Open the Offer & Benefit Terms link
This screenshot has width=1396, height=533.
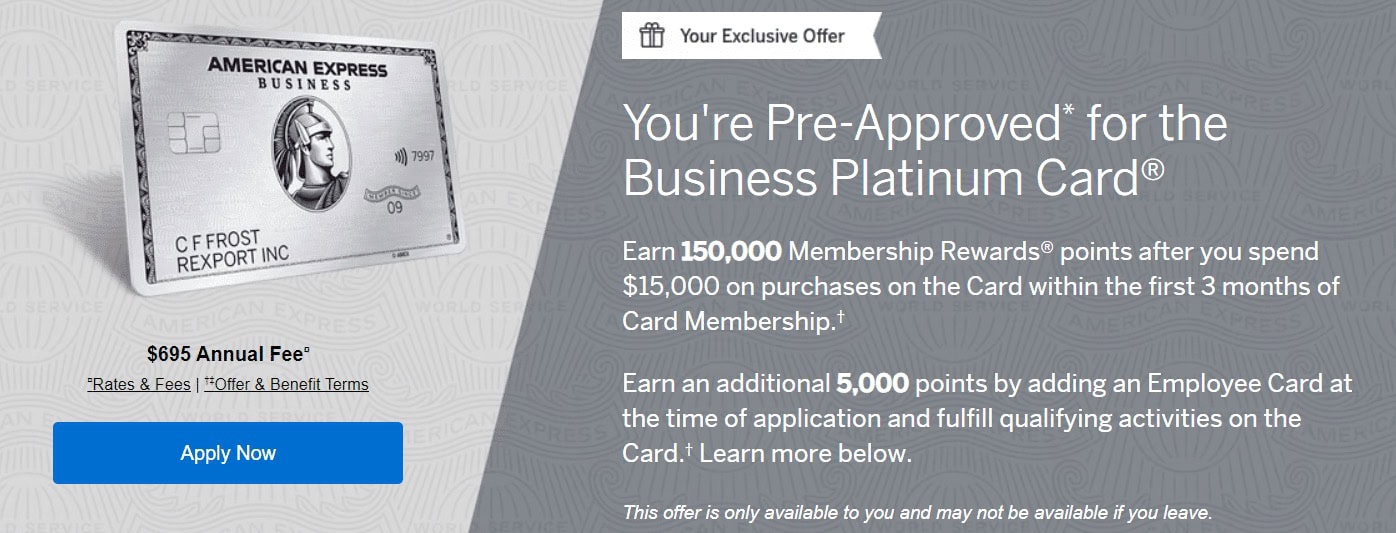pyautogui.click(x=286, y=384)
